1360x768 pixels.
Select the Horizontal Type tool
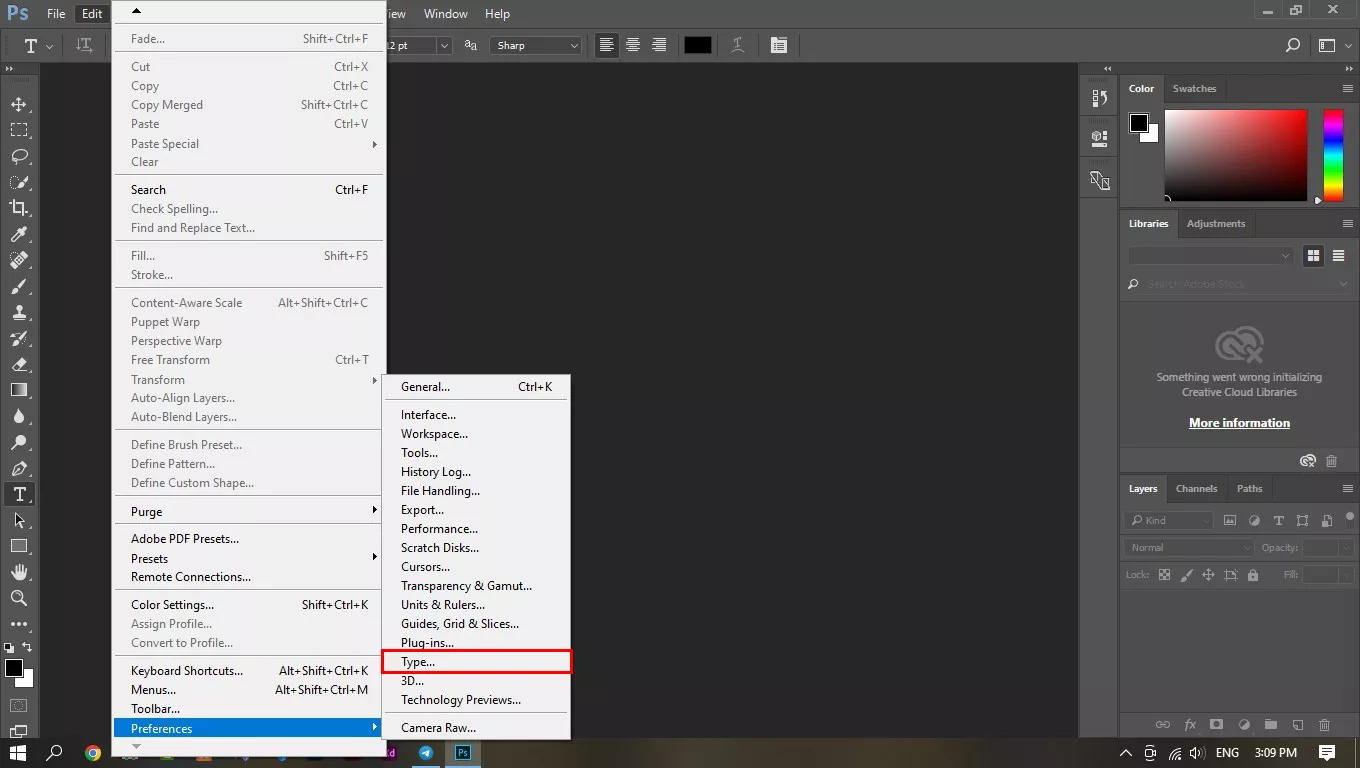coord(19,494)
